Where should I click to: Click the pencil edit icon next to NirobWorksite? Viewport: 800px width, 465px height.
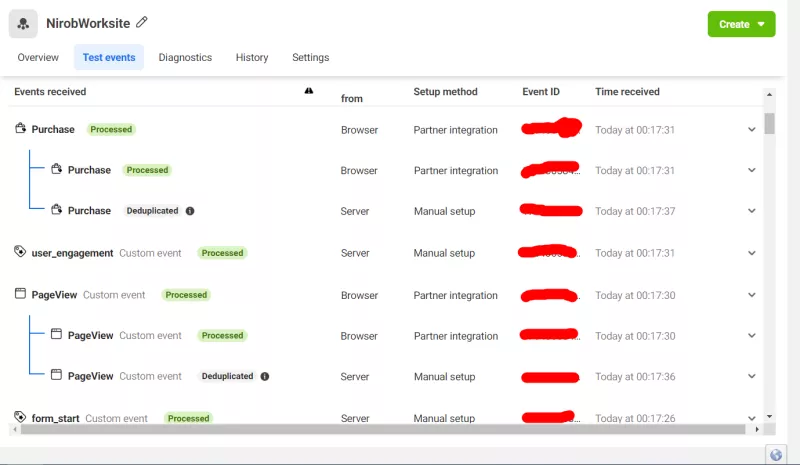tap(142, 22)
